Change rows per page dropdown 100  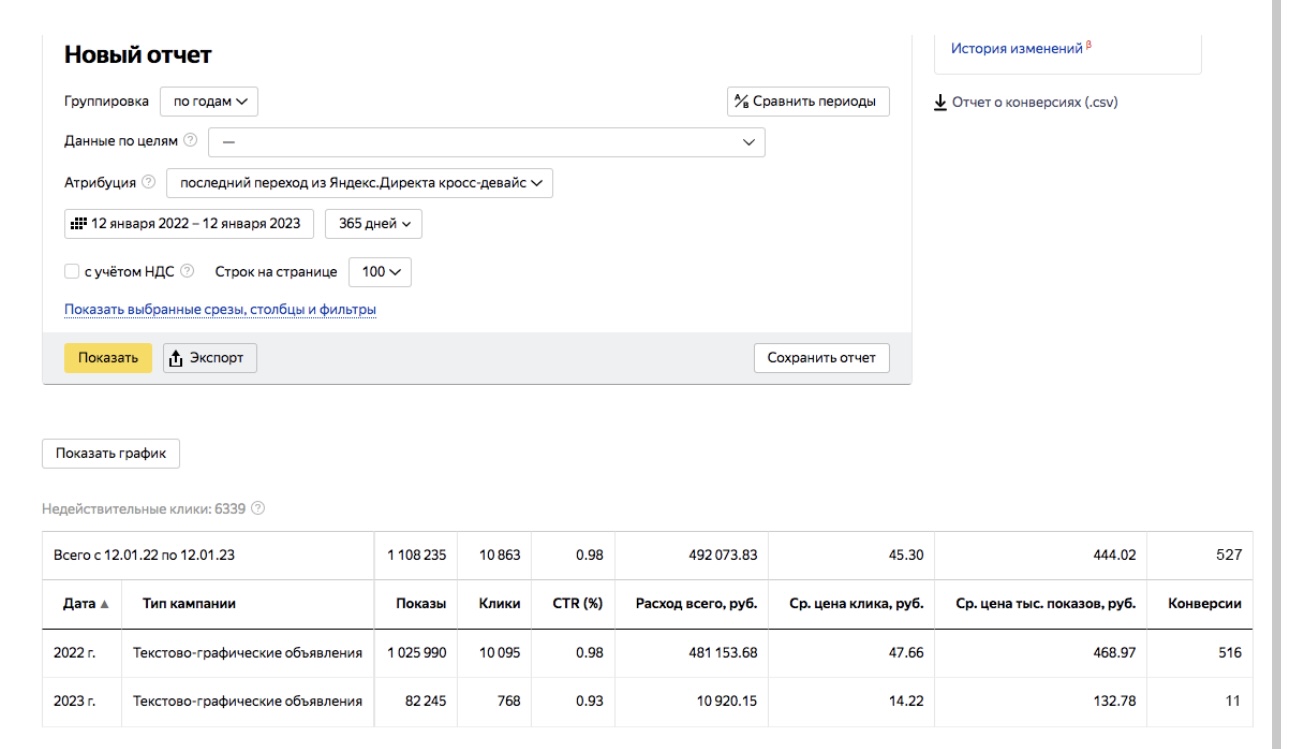coord(379,271)
